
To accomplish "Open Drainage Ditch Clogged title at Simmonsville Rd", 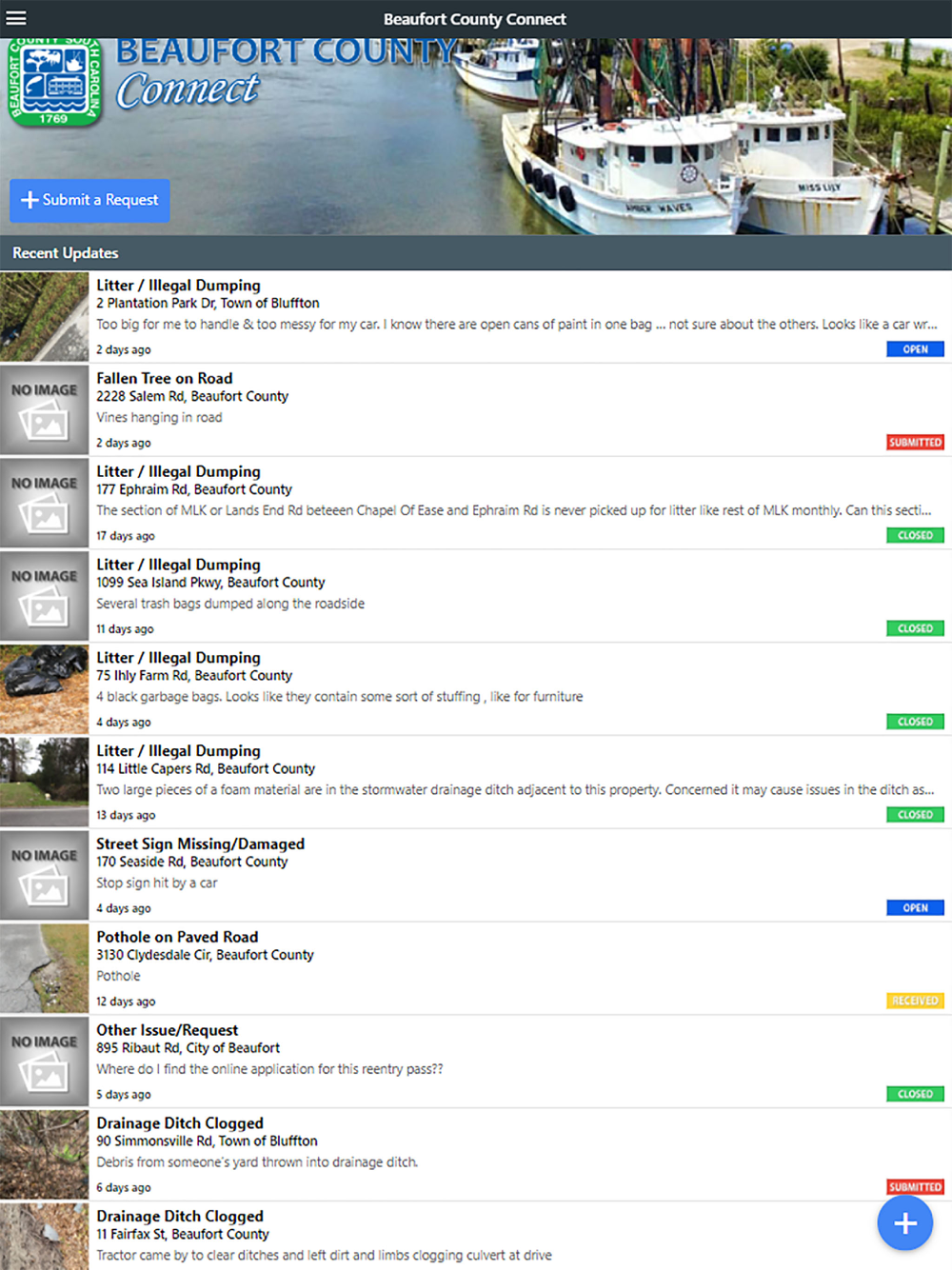I will click(x=180, y=1123).
